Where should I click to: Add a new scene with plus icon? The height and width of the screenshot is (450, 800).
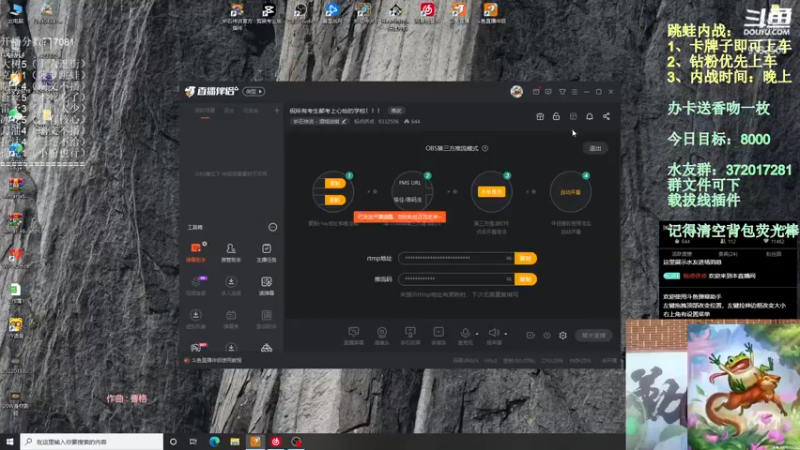click(277, 110)
